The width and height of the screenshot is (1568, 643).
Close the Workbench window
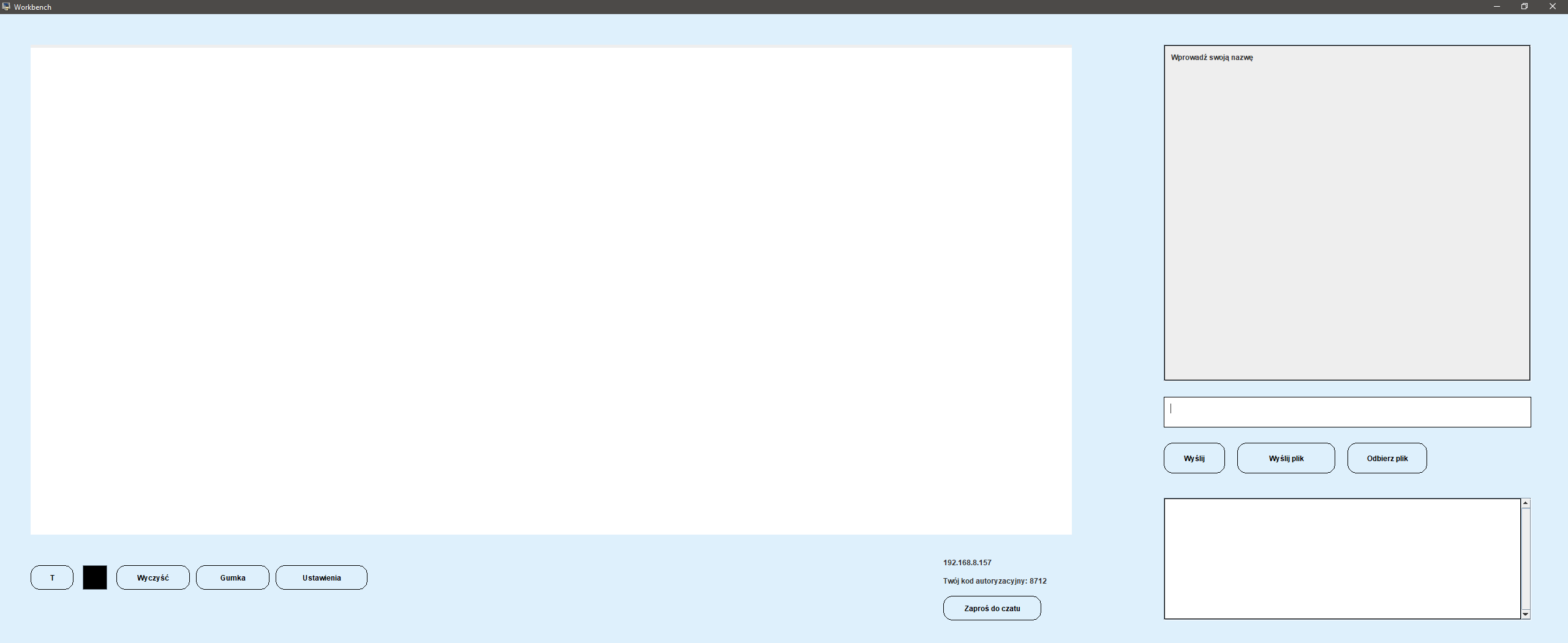(x=1553, y=7)
